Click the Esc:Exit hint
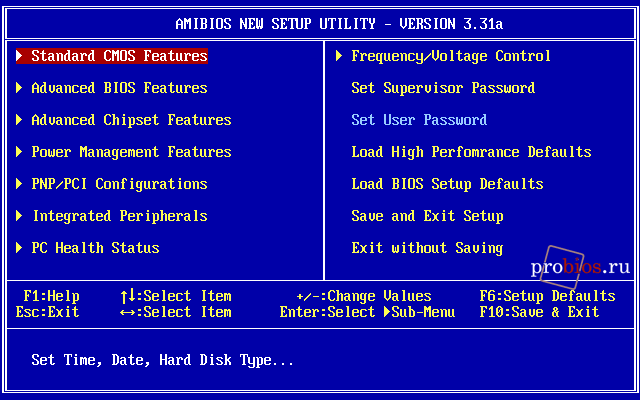The height and width of the screenshot is (400, 640). [x=47, y=312]
